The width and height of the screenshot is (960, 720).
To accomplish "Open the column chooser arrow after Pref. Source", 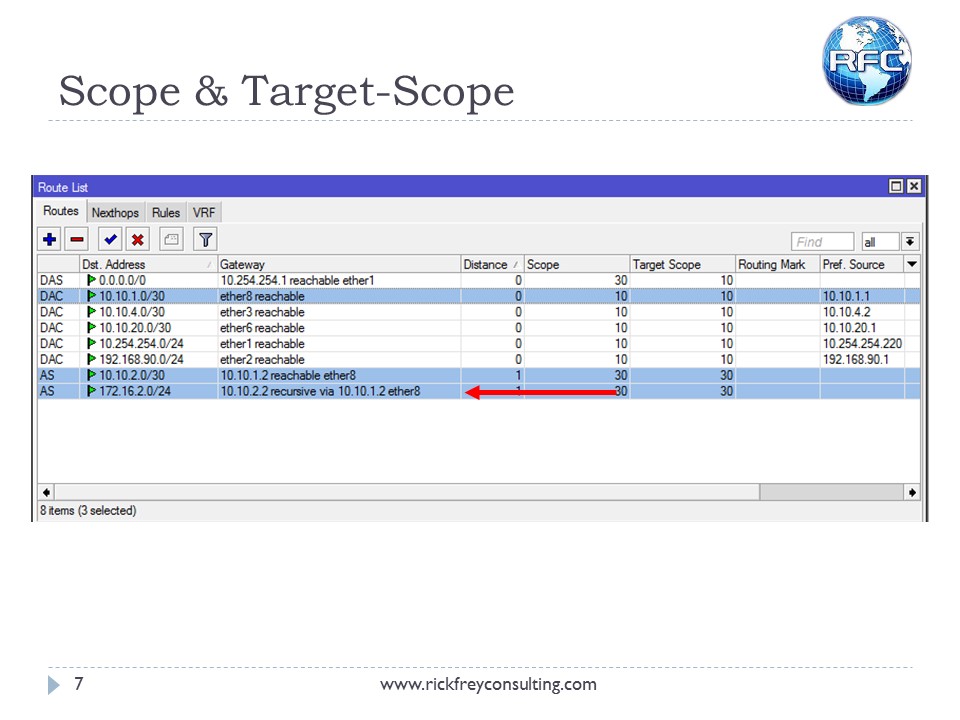I will click(912, 264).
